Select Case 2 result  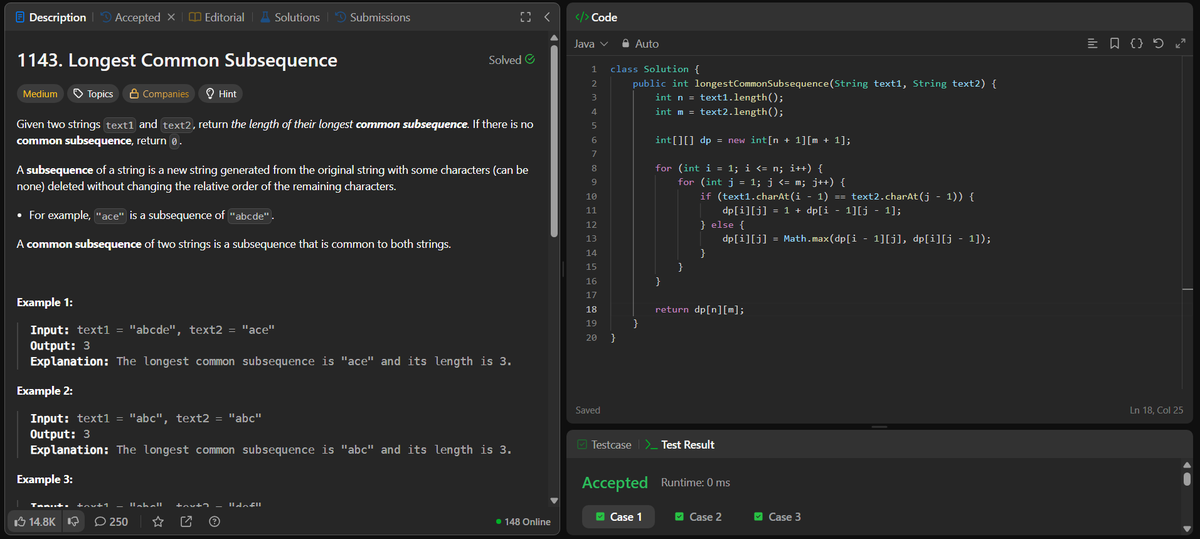point(698,517)
